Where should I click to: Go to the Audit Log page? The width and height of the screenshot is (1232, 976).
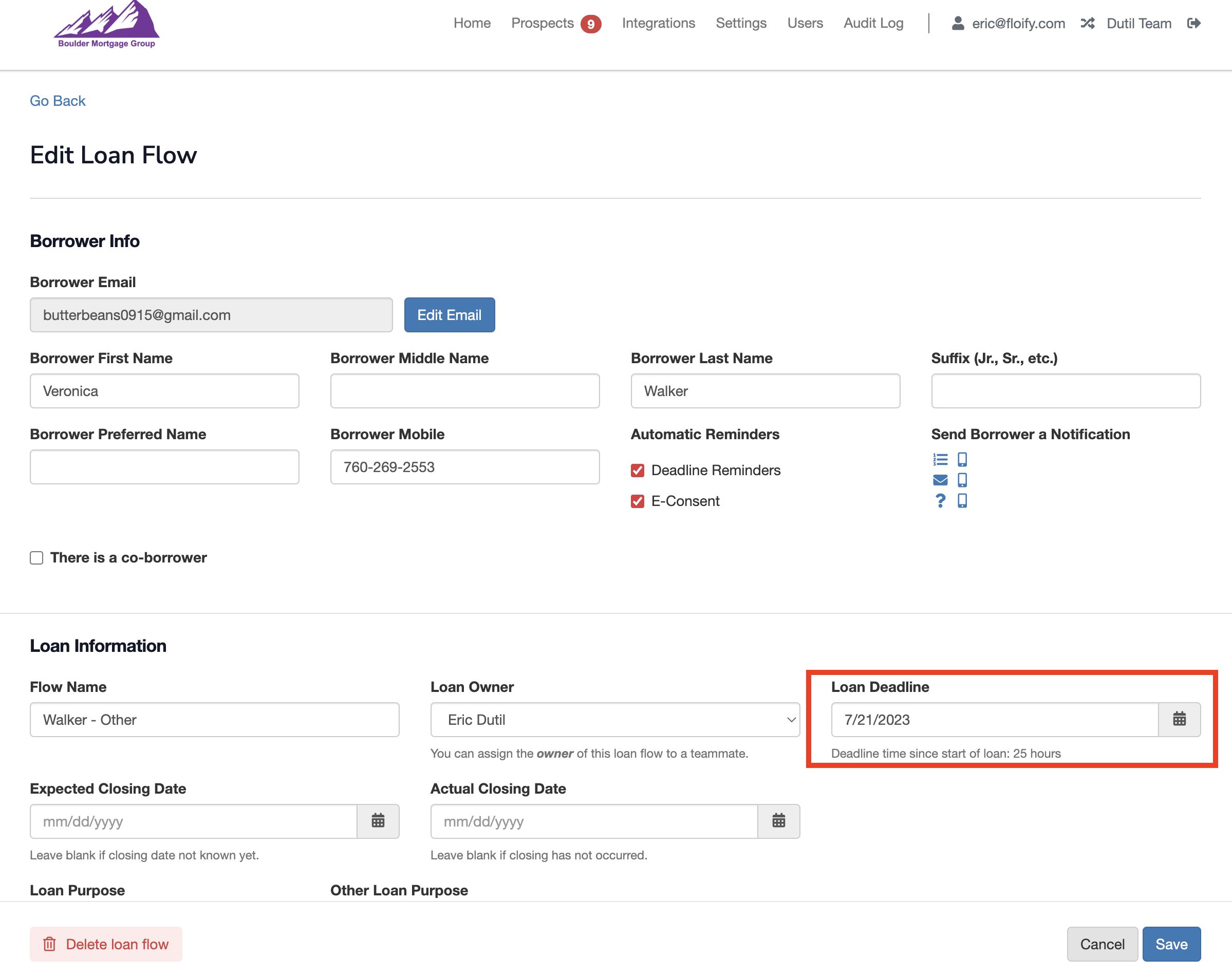click(x=873, y=24)
